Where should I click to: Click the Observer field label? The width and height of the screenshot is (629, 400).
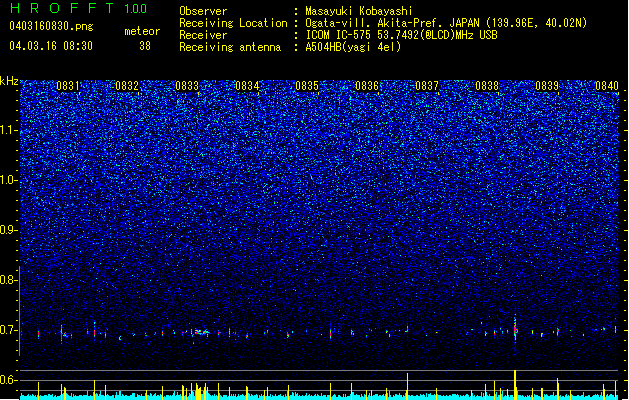[203, 11]
